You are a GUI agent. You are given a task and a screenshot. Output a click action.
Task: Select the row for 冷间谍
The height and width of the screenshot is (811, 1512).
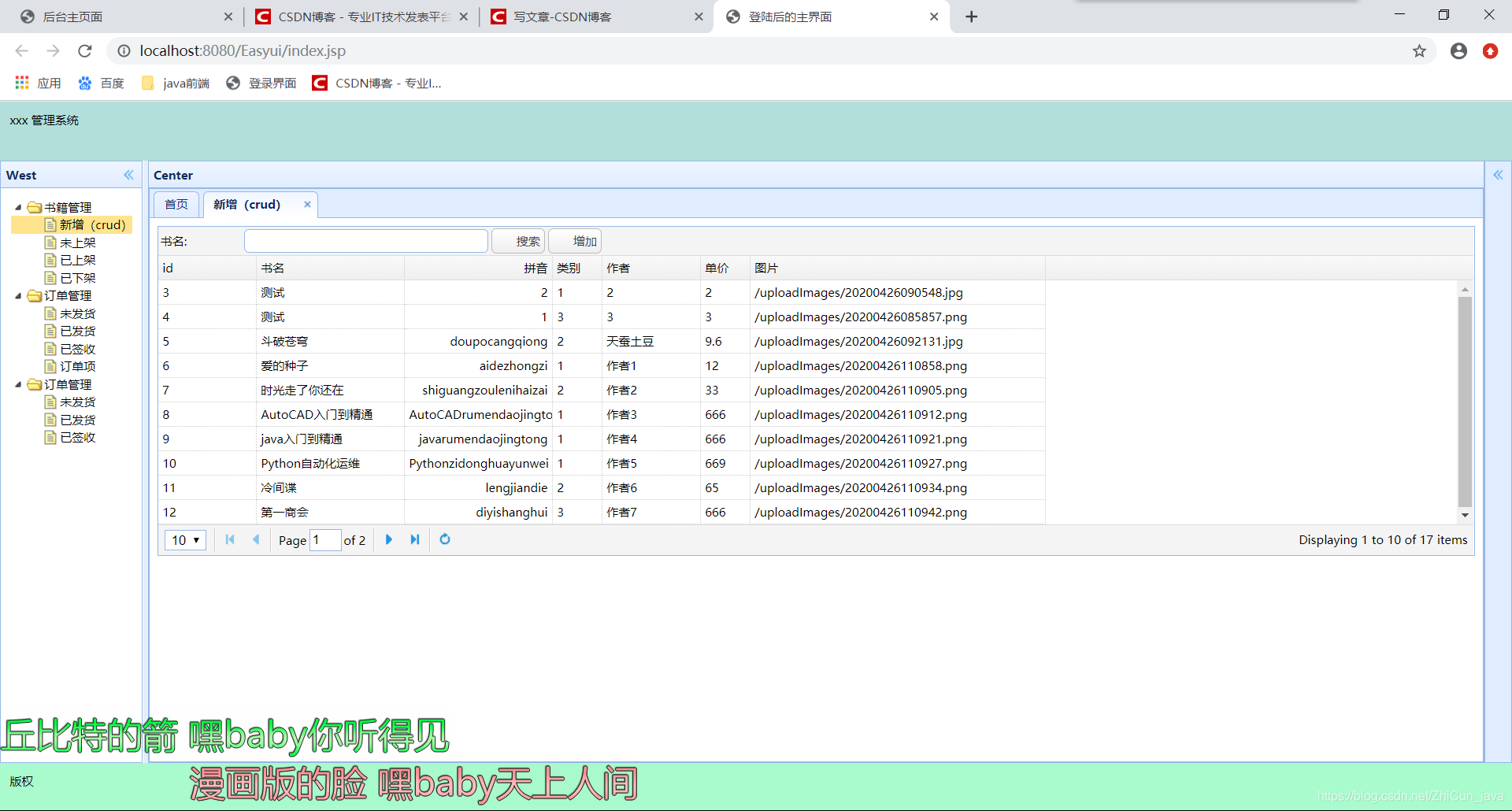pyautogui.click(x=602, y=487)
